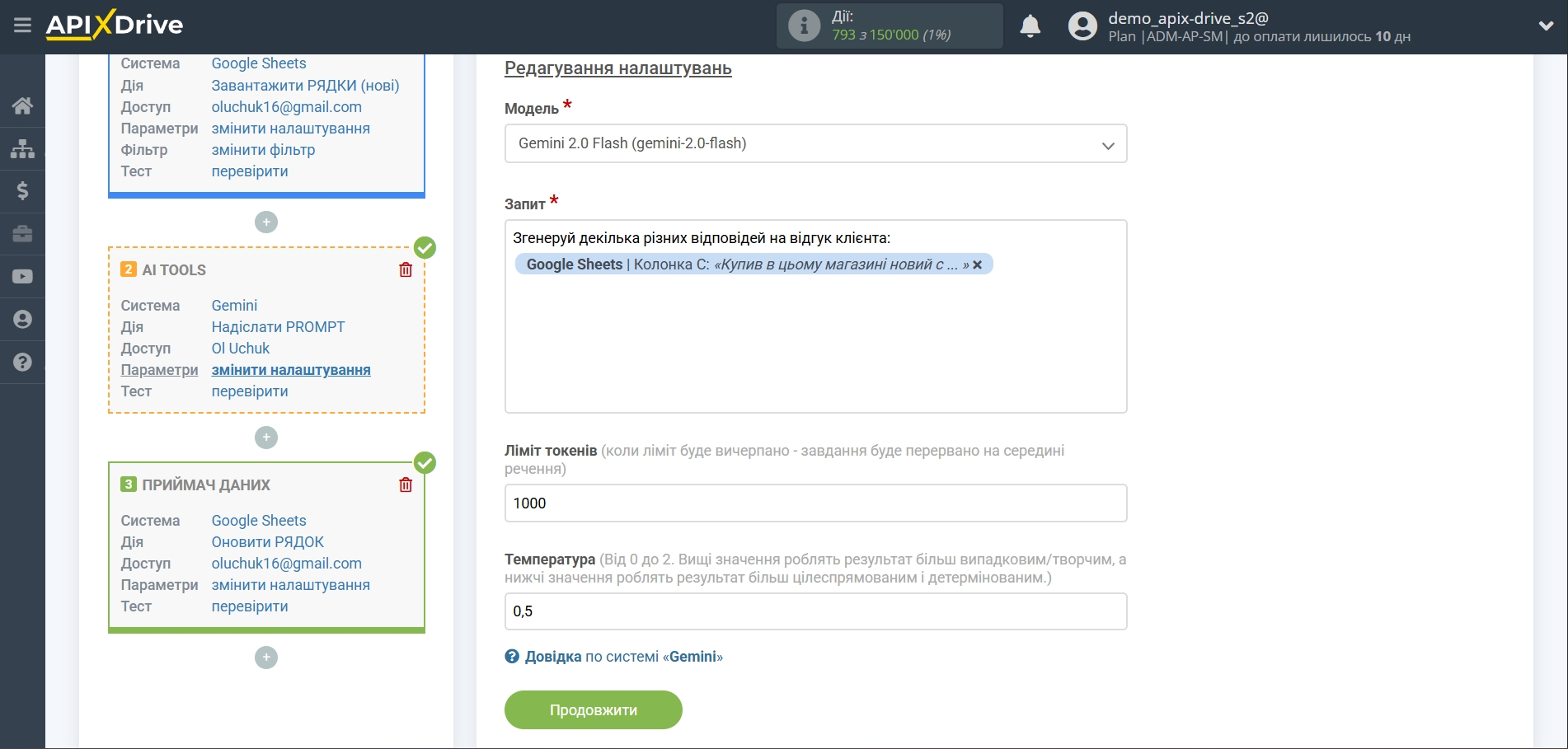Image resolution: width=1568 pixels, height=749 pixels.
Task: Click Ol Uchuk access link
Action: point(241,349)
